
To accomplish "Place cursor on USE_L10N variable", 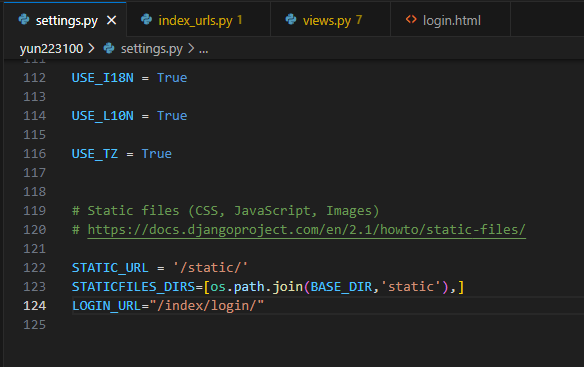I will click(x=102, y=116).
